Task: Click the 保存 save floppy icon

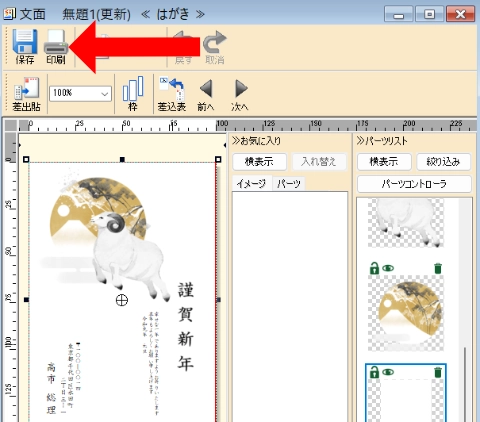Action: click(25, 42)
